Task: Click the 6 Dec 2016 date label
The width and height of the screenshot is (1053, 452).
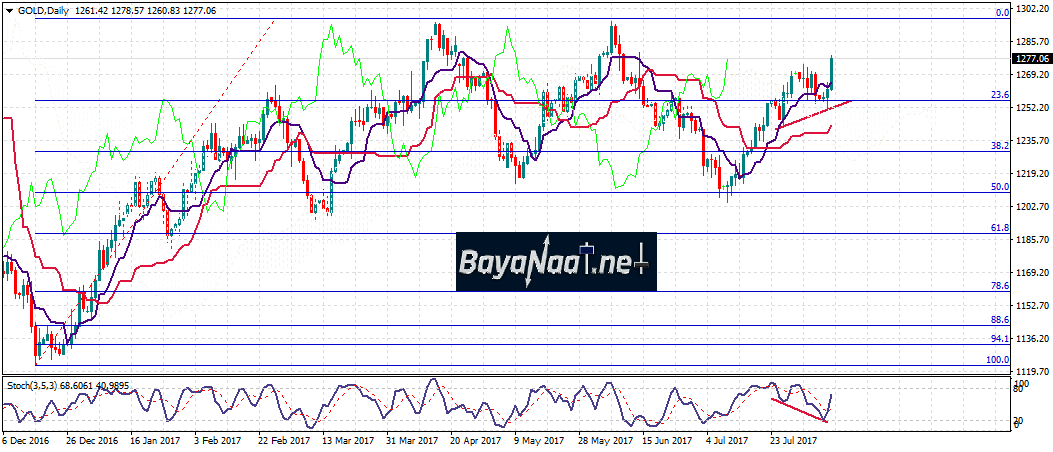Action: click(27, 439)
